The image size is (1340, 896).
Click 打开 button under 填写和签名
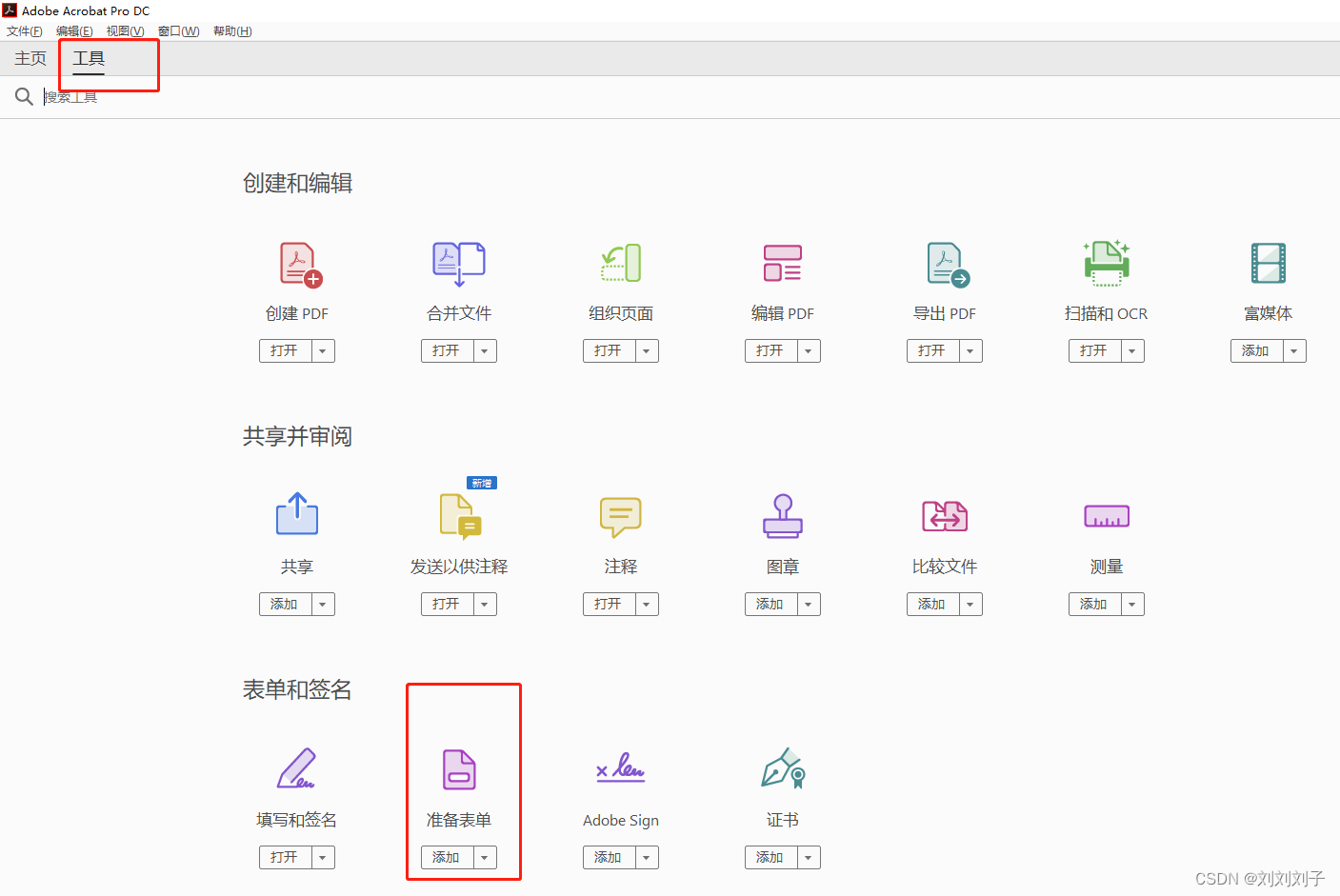286,857
